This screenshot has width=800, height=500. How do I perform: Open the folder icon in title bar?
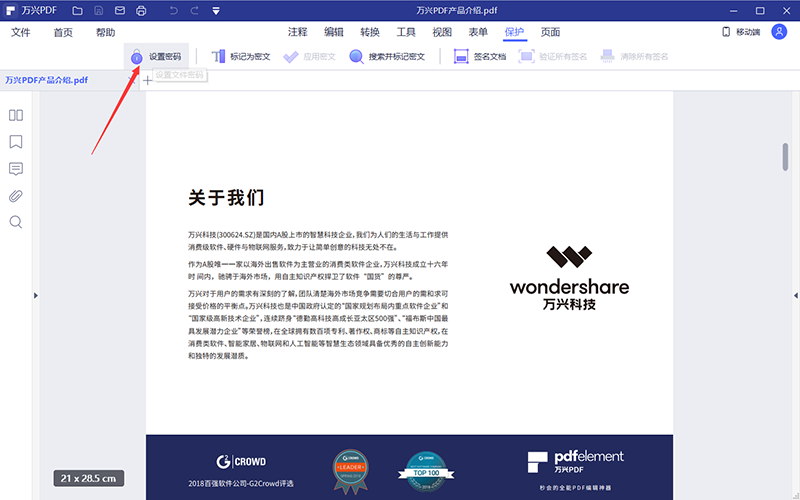[77, 11]
